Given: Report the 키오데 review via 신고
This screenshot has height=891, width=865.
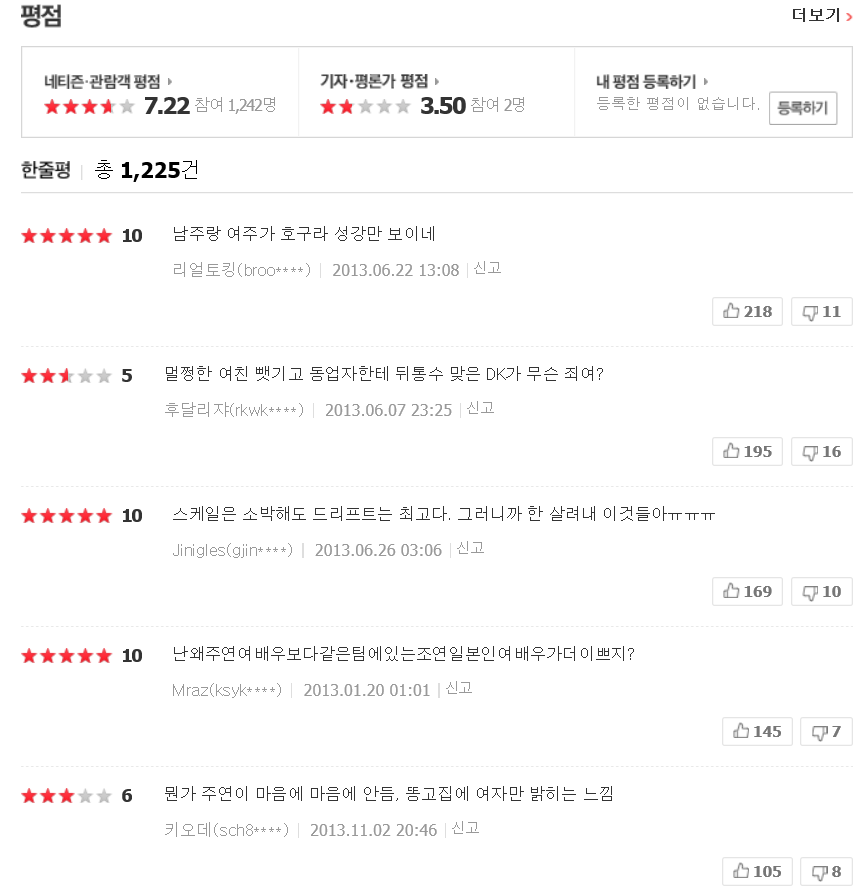Looking at the screenshot, I should (x=465, y=828).
